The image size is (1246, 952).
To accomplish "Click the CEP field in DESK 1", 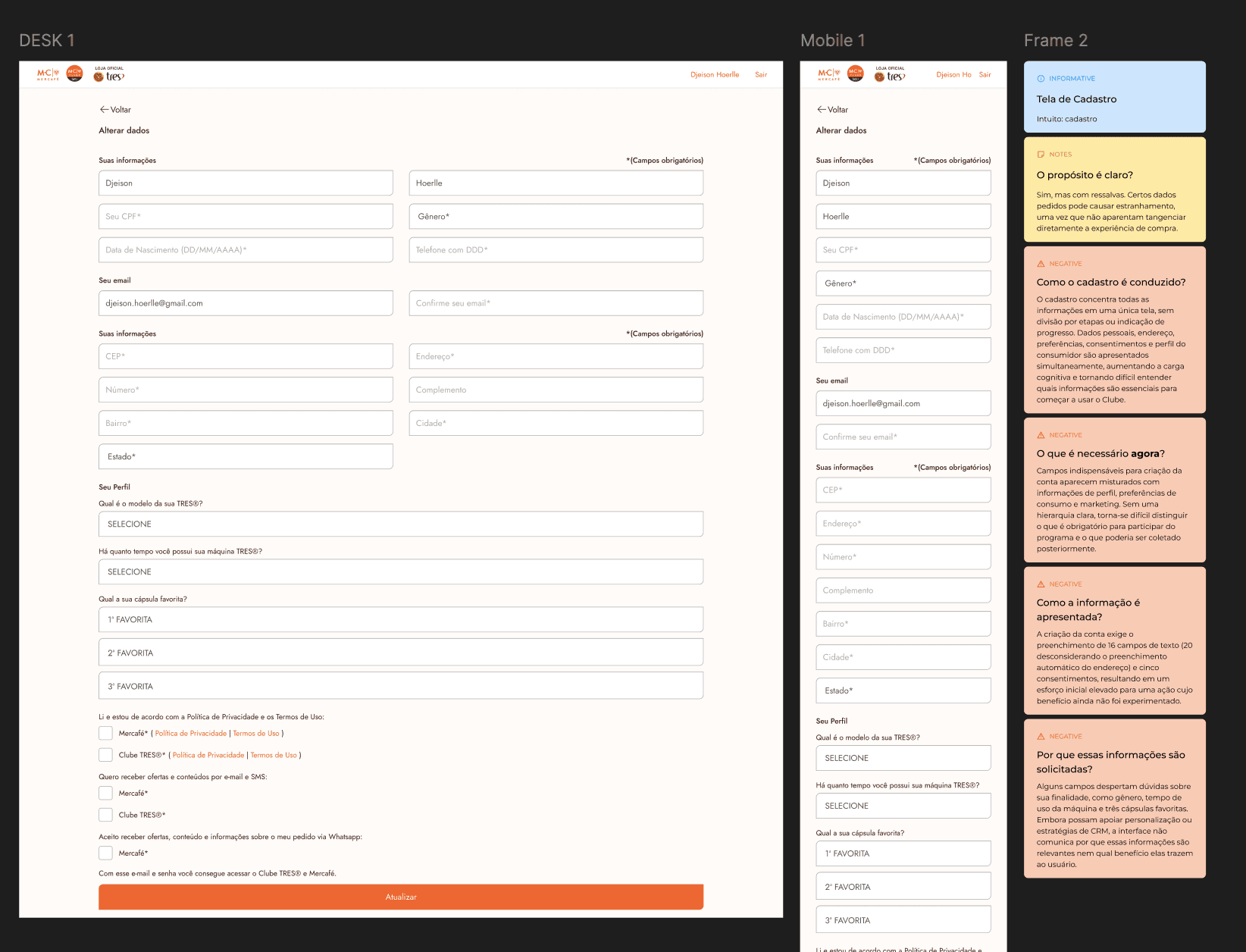I will [246, 356].
